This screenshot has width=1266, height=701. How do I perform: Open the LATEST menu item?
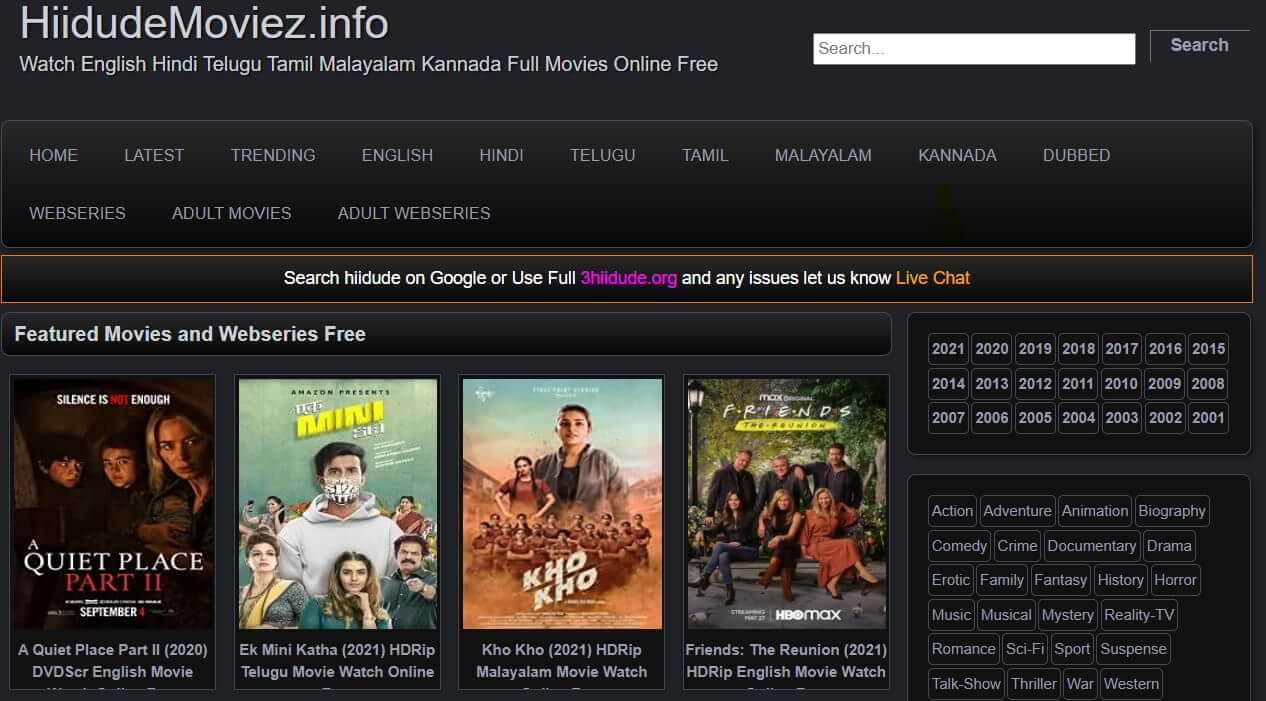[154, 155]
